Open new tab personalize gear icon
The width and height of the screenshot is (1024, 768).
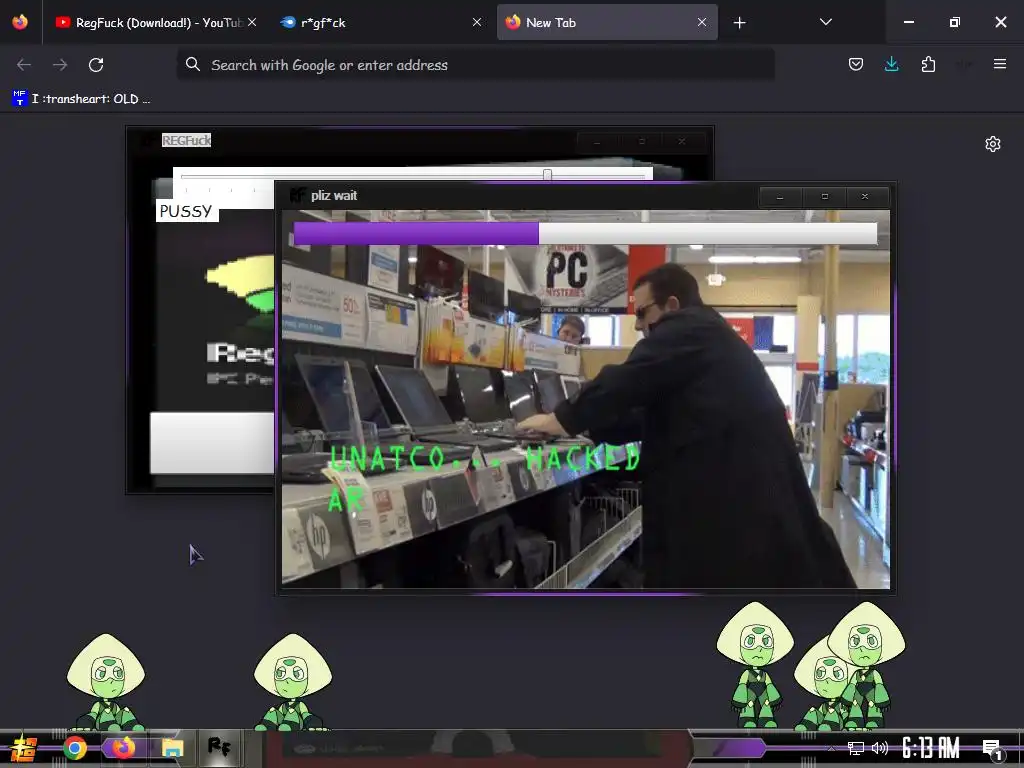(993, 144)
